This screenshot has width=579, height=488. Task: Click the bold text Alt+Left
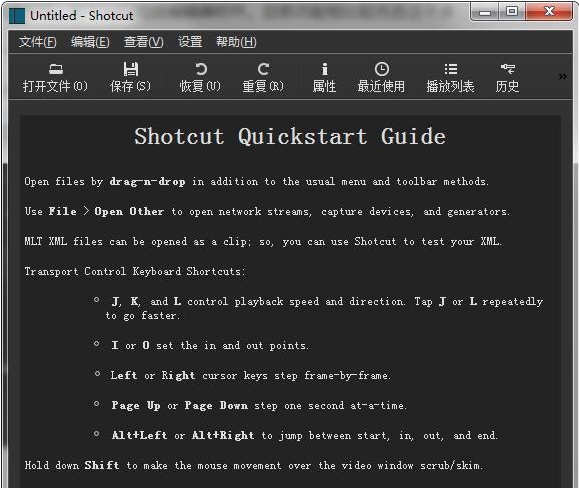(139, 436)
